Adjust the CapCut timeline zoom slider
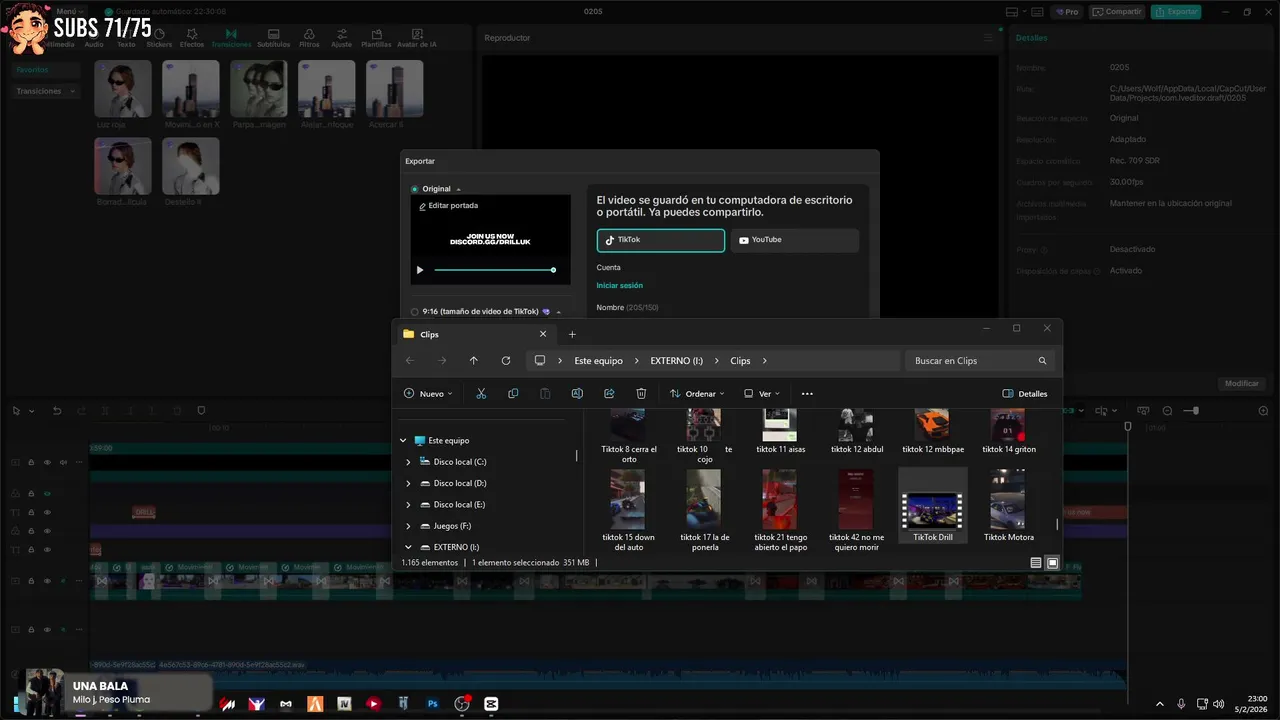The width and height of the screenshot is (1280, 720). coord(1197,411)
